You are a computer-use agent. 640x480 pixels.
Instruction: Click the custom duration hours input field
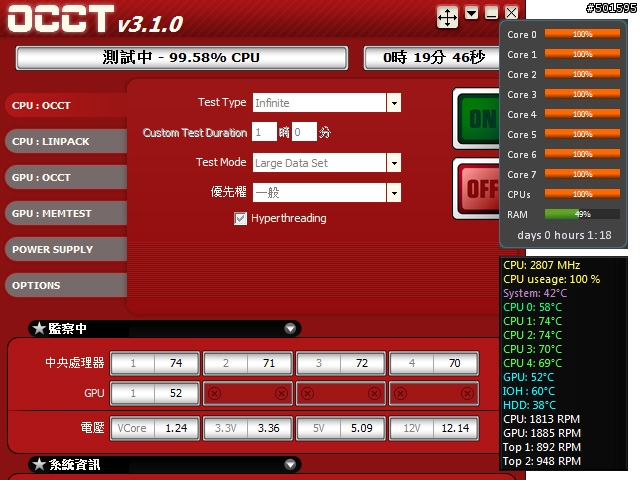264,132
